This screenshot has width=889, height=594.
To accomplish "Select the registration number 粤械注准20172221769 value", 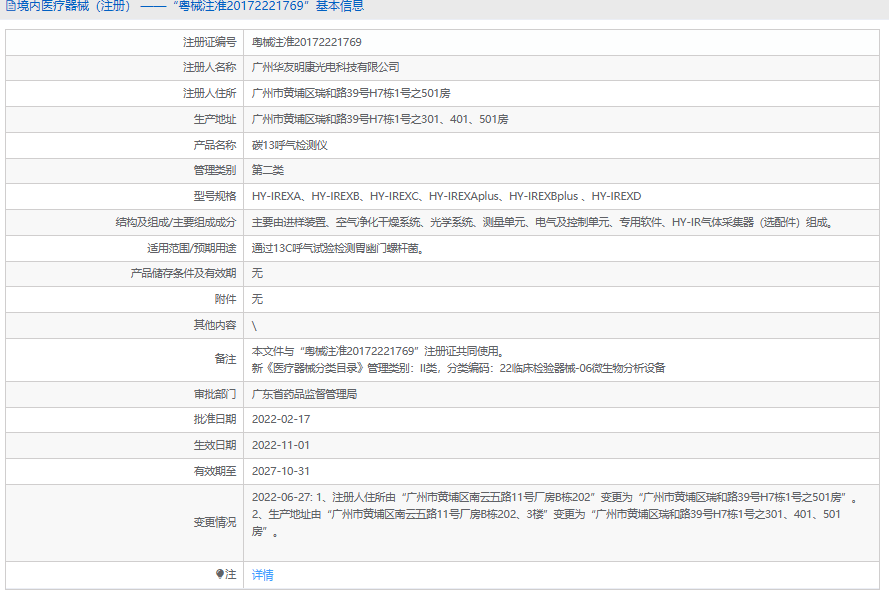I will (306, 42).
